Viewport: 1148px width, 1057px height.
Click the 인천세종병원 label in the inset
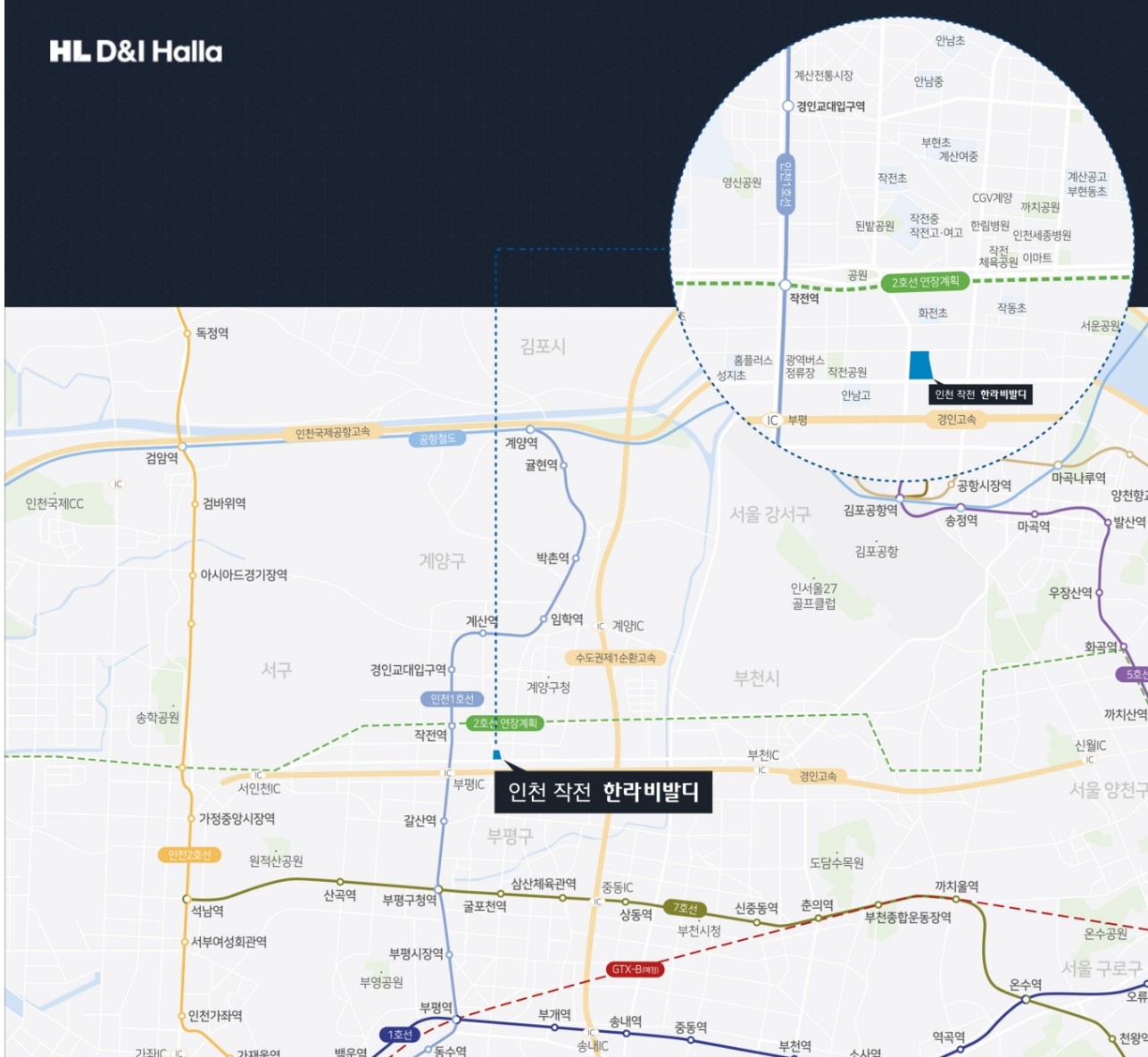point(1042,236)
